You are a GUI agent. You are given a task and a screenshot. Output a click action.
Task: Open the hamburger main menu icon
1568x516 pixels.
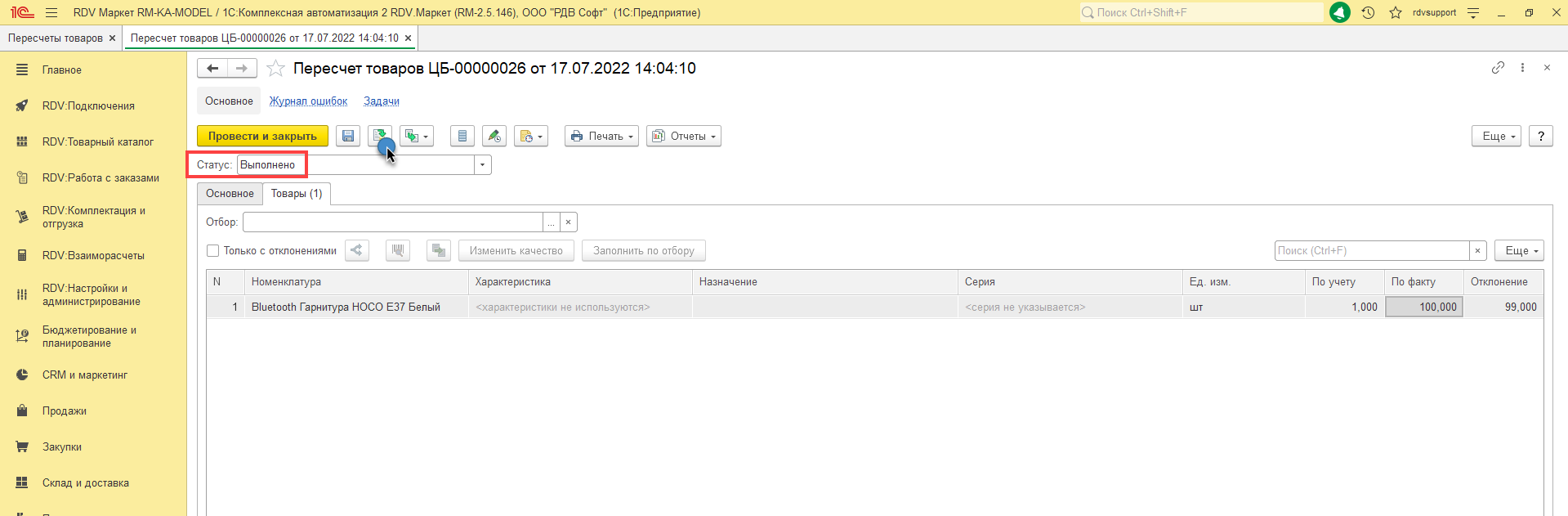51,13
